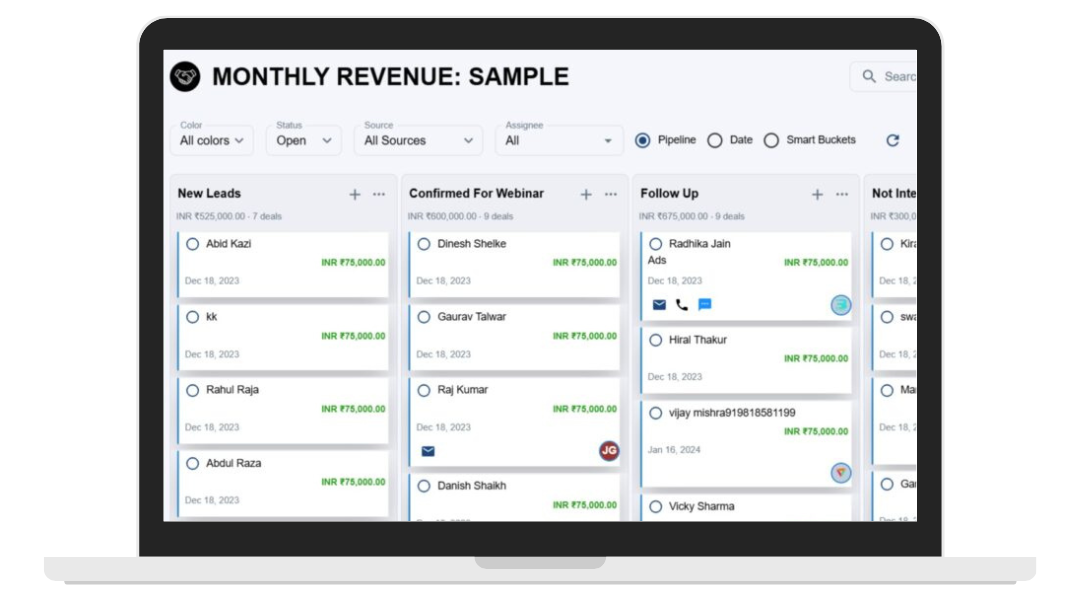1080x600 pixels.
Task: Click chat message icon on Radhika Jain card
Action: pyautogui.click(x=705, y=305)
